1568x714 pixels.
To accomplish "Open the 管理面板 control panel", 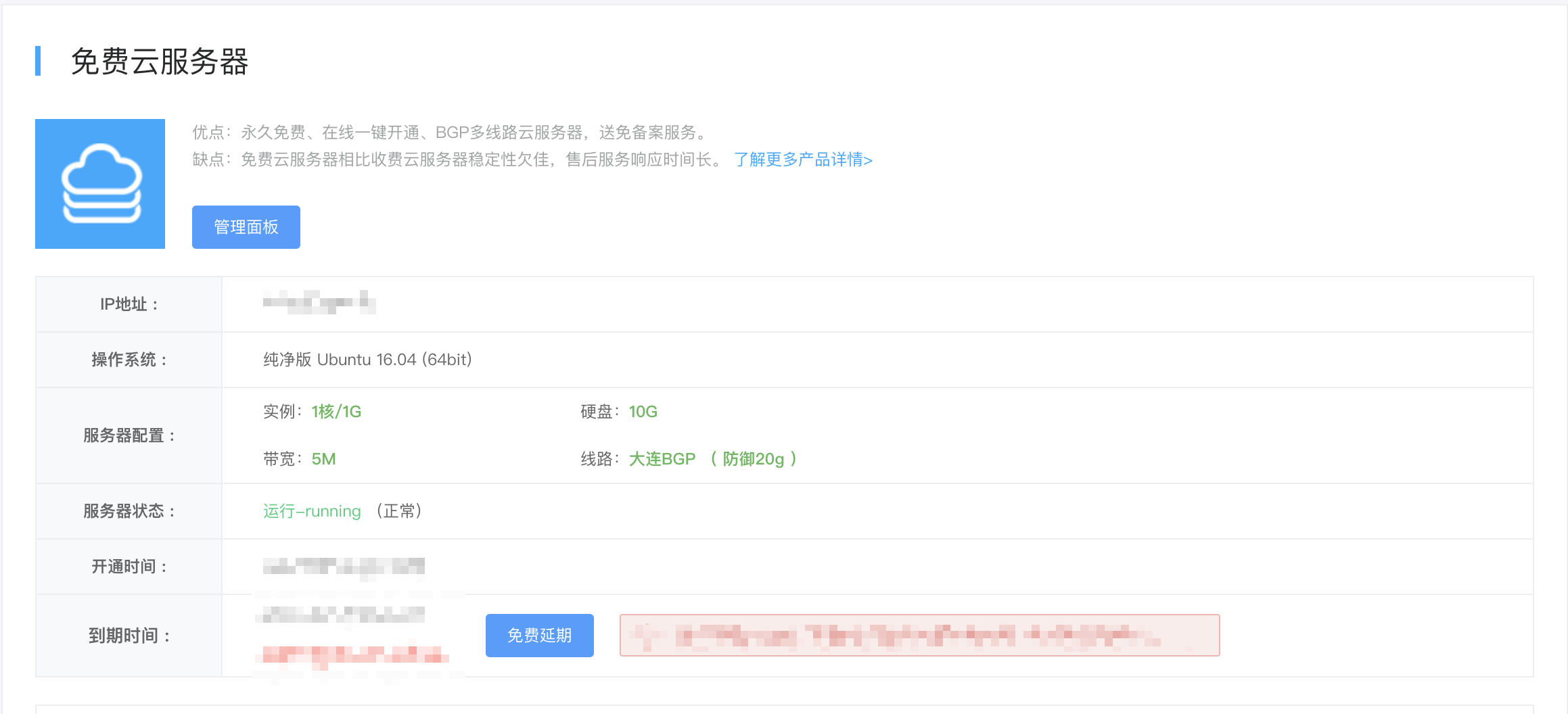I will [x=246, y=227].
